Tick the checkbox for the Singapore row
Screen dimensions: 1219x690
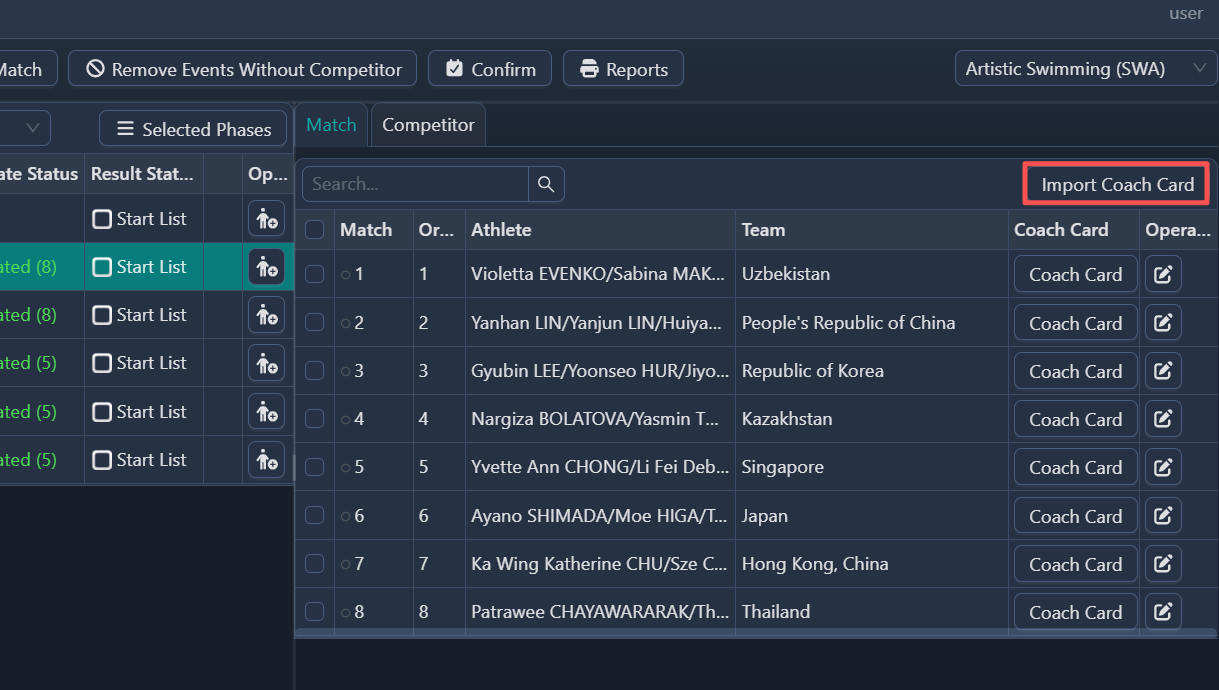[x=314, y=467]
